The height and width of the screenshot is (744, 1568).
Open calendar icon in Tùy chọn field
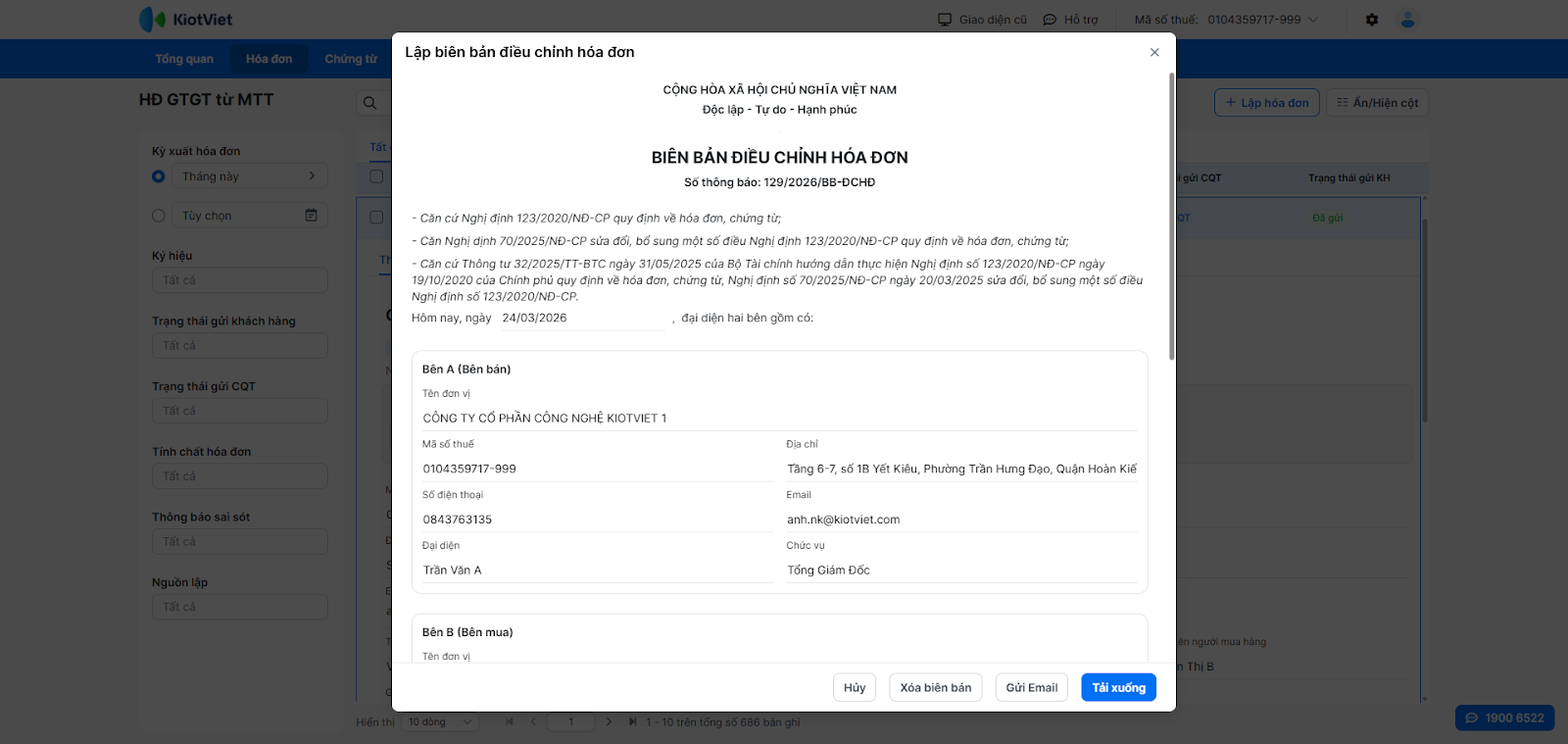coord(311,216)
